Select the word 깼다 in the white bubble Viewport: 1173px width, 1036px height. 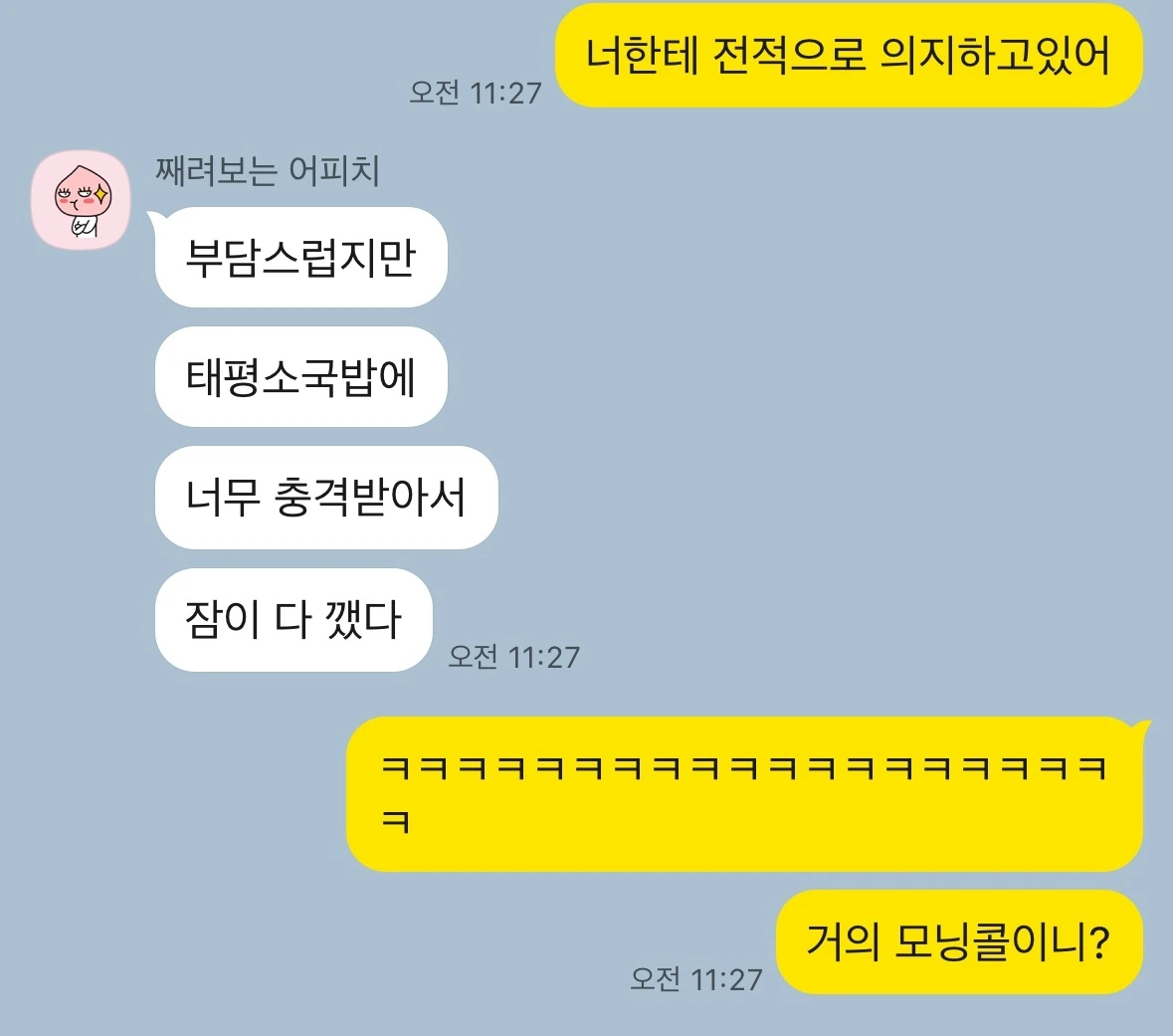click(363, 620)
